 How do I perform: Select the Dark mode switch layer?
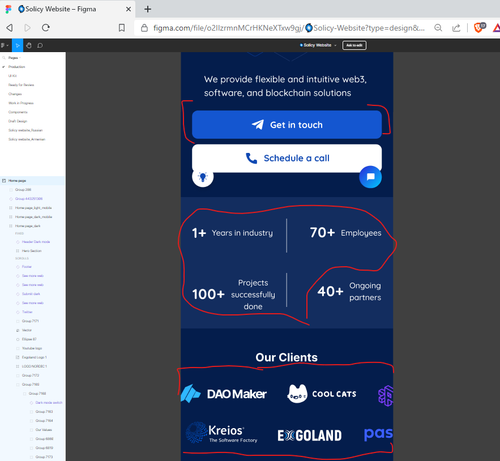(x=49, y=403)
